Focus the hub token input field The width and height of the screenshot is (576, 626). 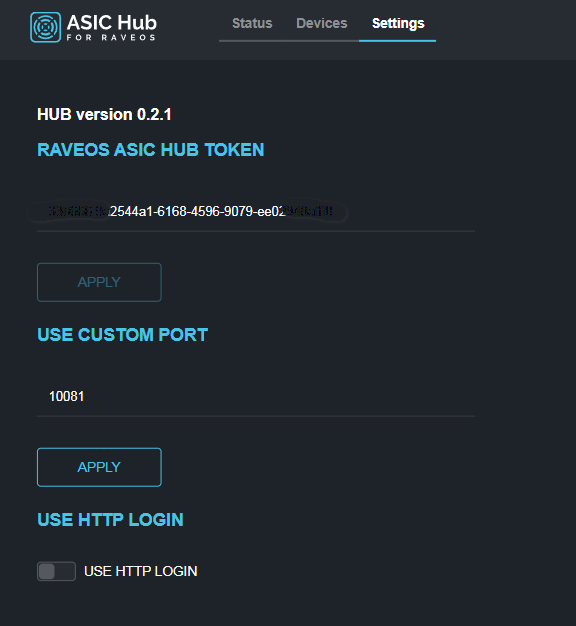[256, 211]
